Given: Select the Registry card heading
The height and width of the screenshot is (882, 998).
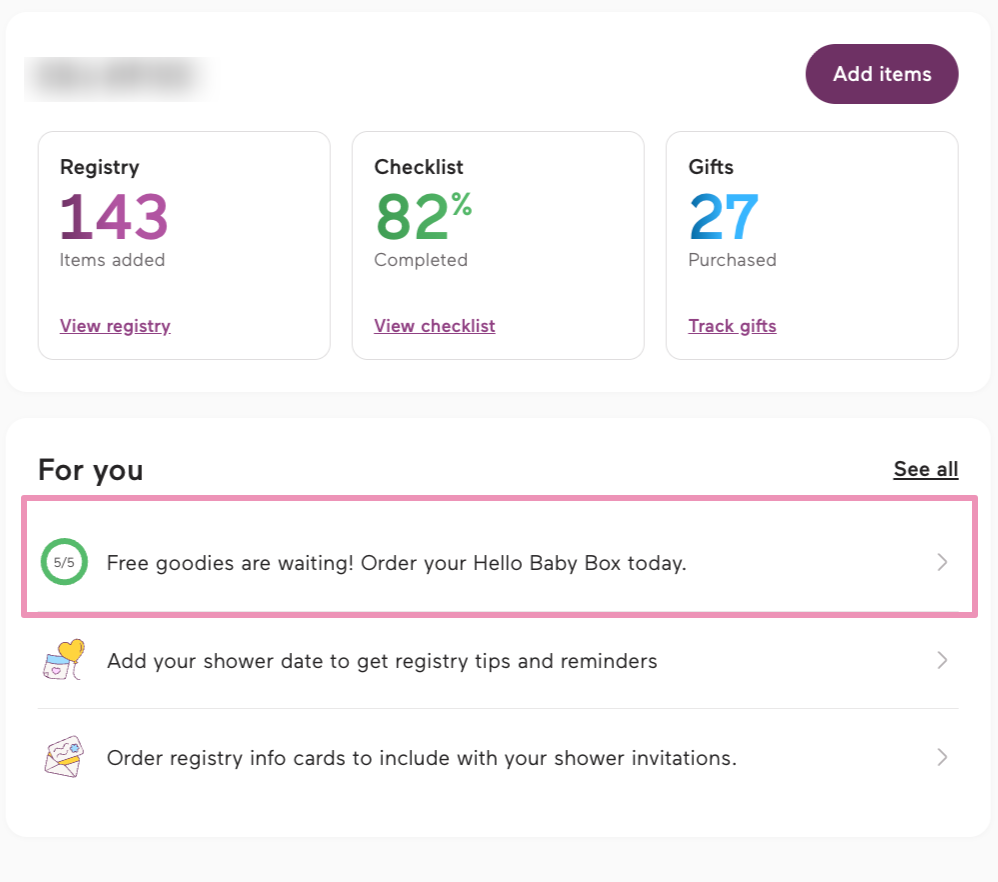Looking at the screenshot, I should pos(99,167).
